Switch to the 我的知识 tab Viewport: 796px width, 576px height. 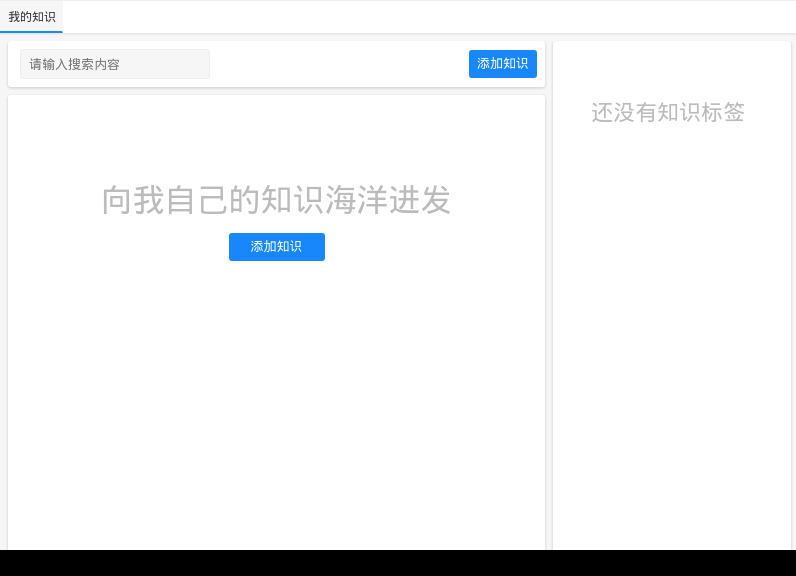[31, 17]
